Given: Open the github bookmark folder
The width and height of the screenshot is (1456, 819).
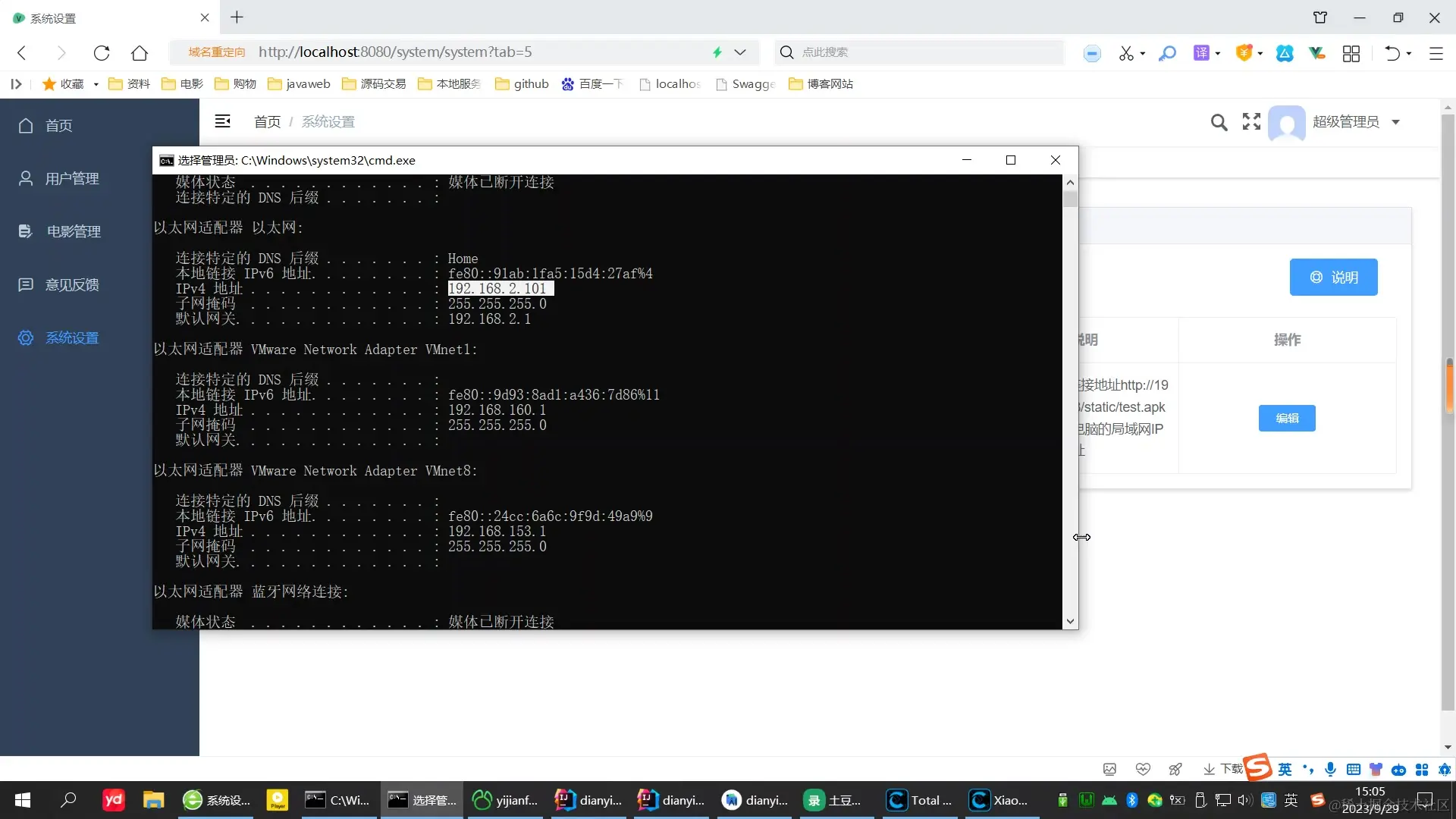Looking at the screenshot, I should (522, 84).
